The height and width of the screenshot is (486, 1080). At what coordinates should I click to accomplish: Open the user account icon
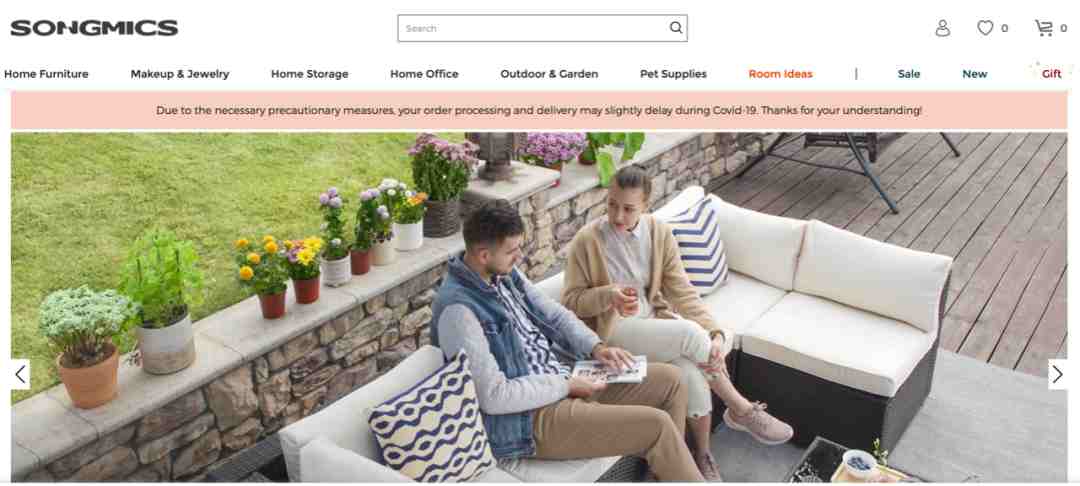coord(942,28)
